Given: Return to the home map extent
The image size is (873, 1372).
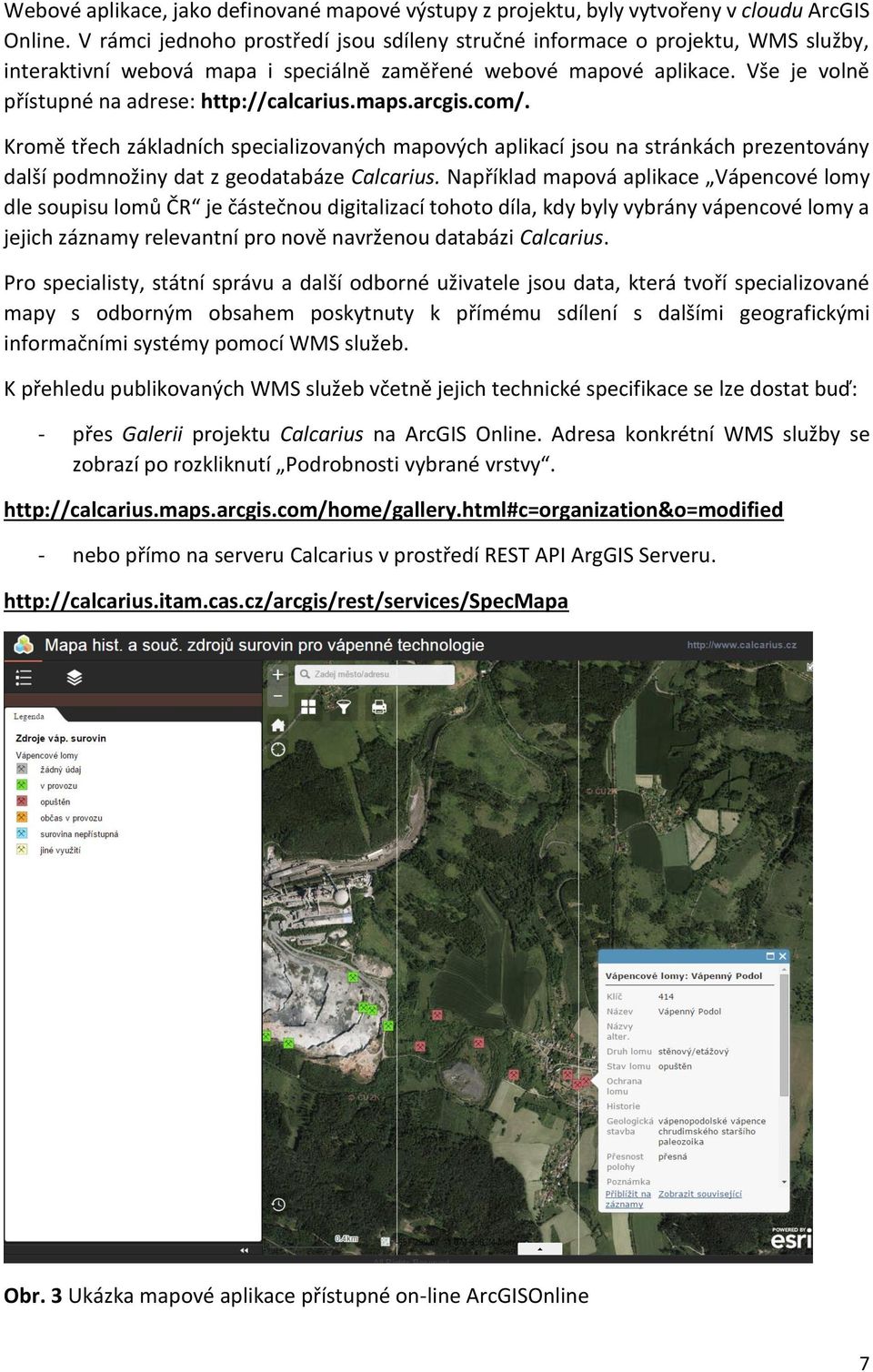Looking at the screenshot, I should click(278, 725).
